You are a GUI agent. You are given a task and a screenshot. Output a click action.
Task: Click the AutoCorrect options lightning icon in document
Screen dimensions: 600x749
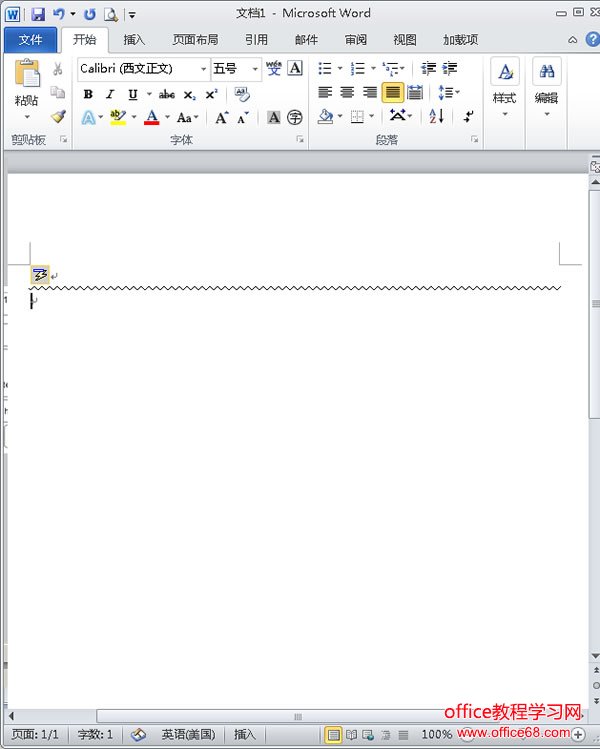coord(40,275)
